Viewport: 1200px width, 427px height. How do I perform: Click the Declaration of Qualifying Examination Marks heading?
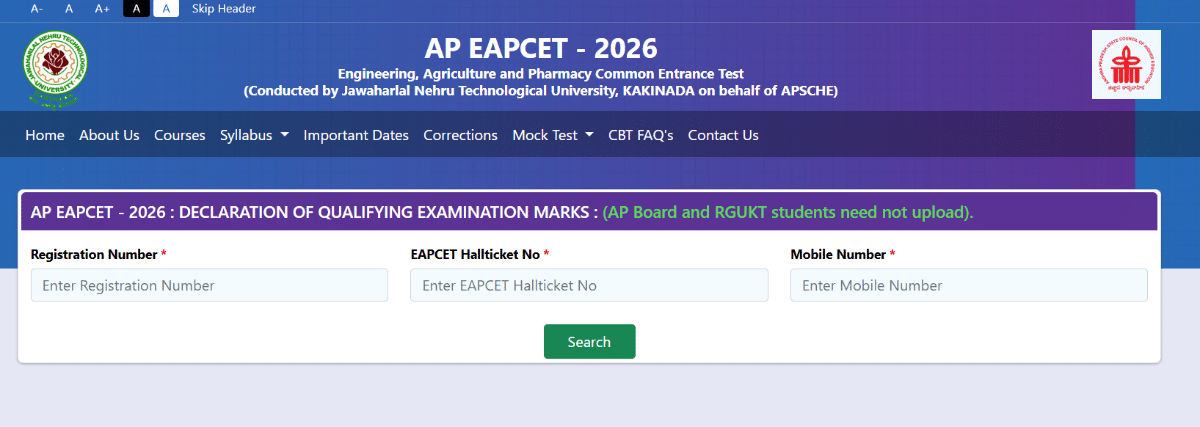pyautogui.click(x=314, y=212)
